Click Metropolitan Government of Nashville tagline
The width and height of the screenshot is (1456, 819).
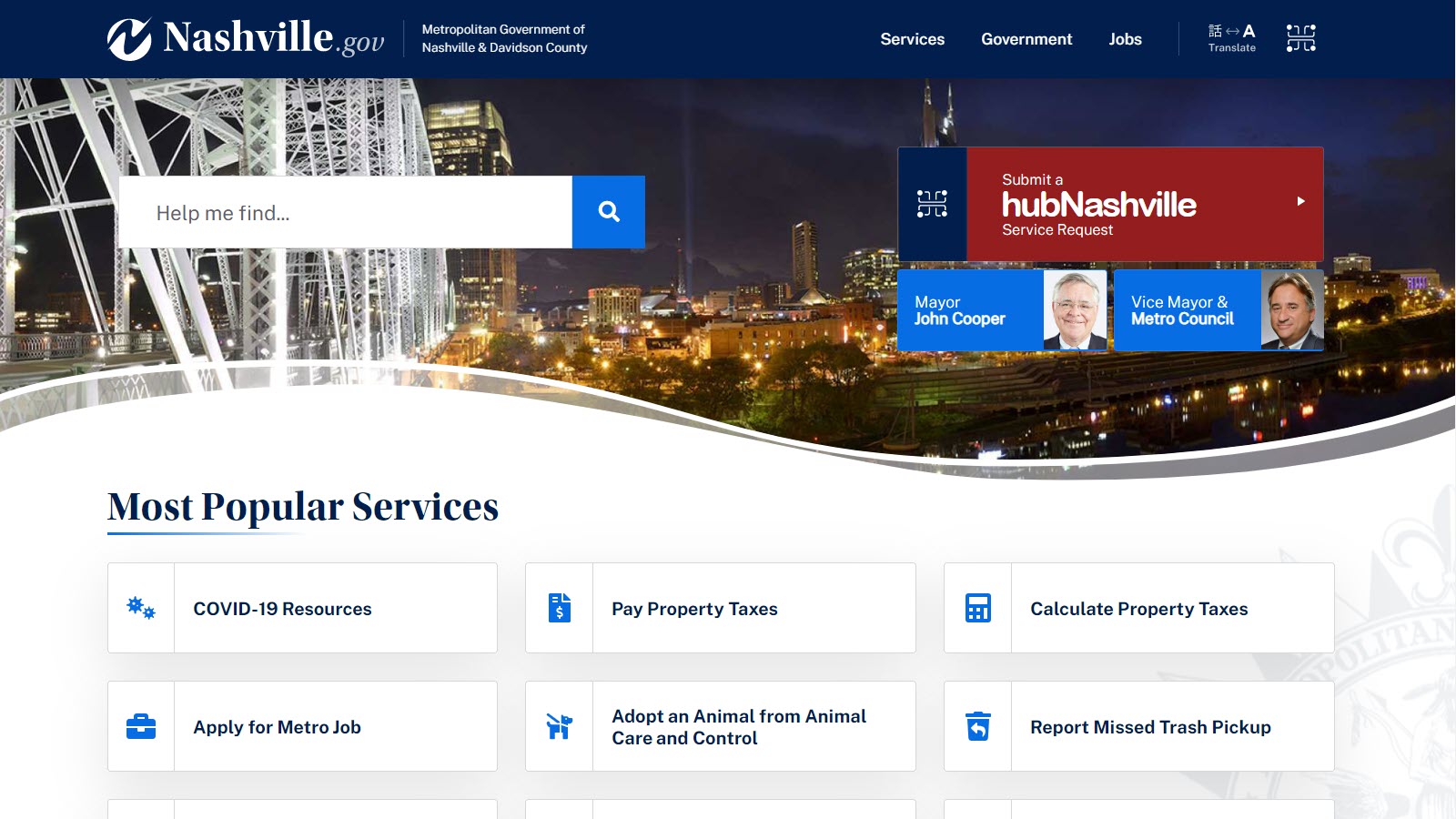click(x=504, y=38)
